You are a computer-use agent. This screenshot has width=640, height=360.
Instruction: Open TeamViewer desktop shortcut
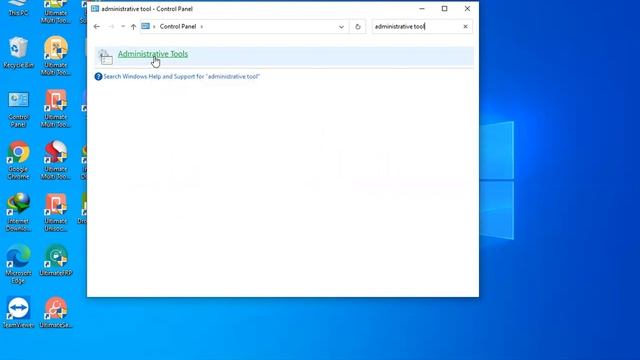[x=18, y=312]
